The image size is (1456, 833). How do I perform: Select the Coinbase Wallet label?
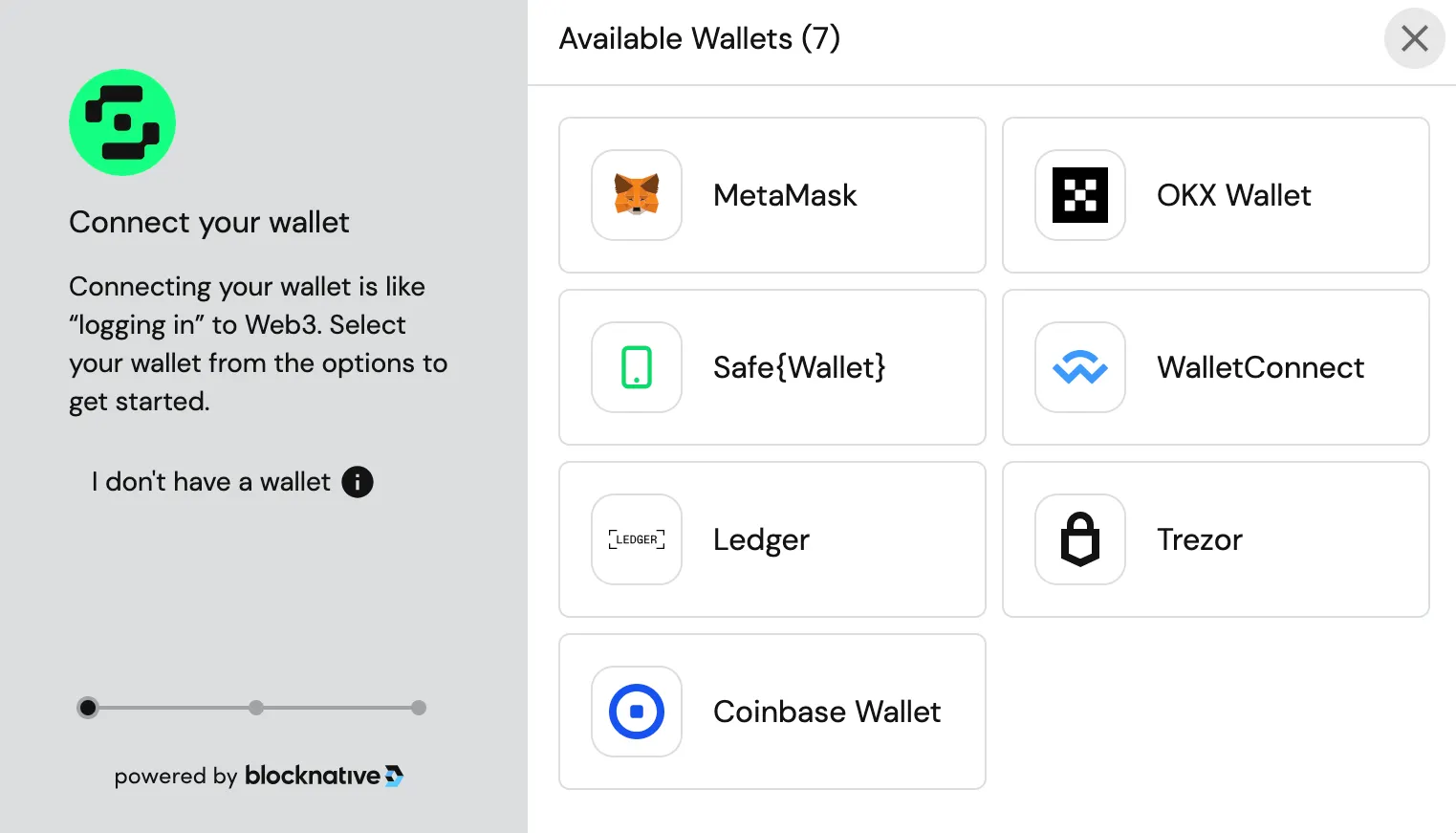point(827,712)
